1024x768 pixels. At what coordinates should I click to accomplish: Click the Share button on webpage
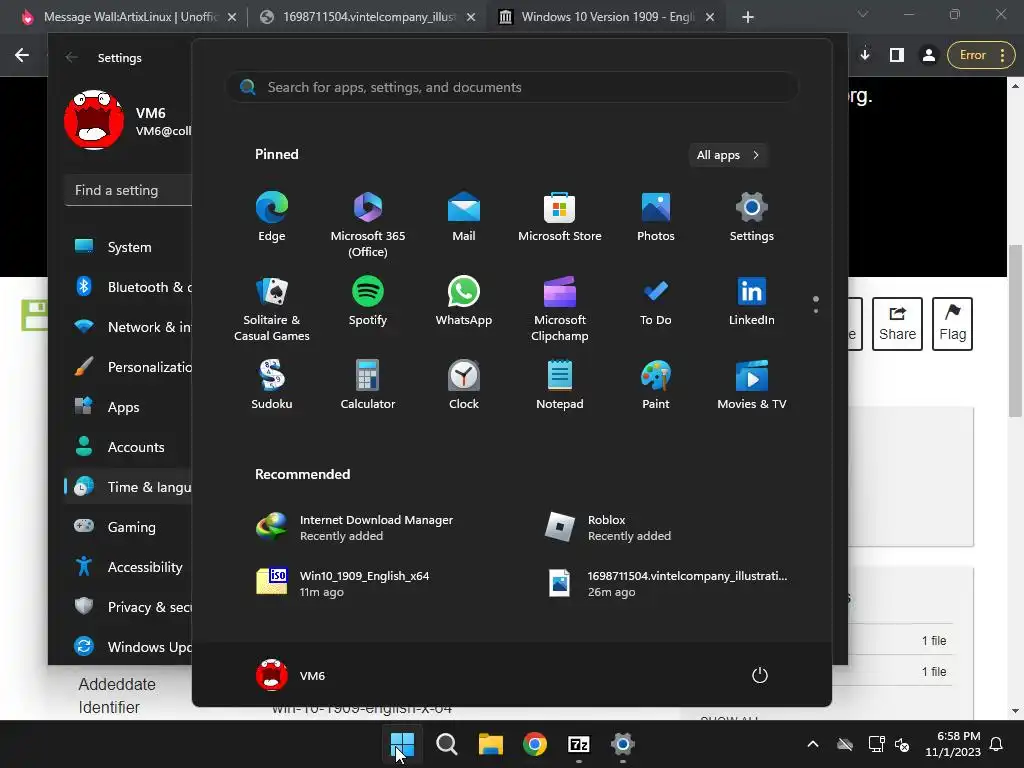[897, 324]
